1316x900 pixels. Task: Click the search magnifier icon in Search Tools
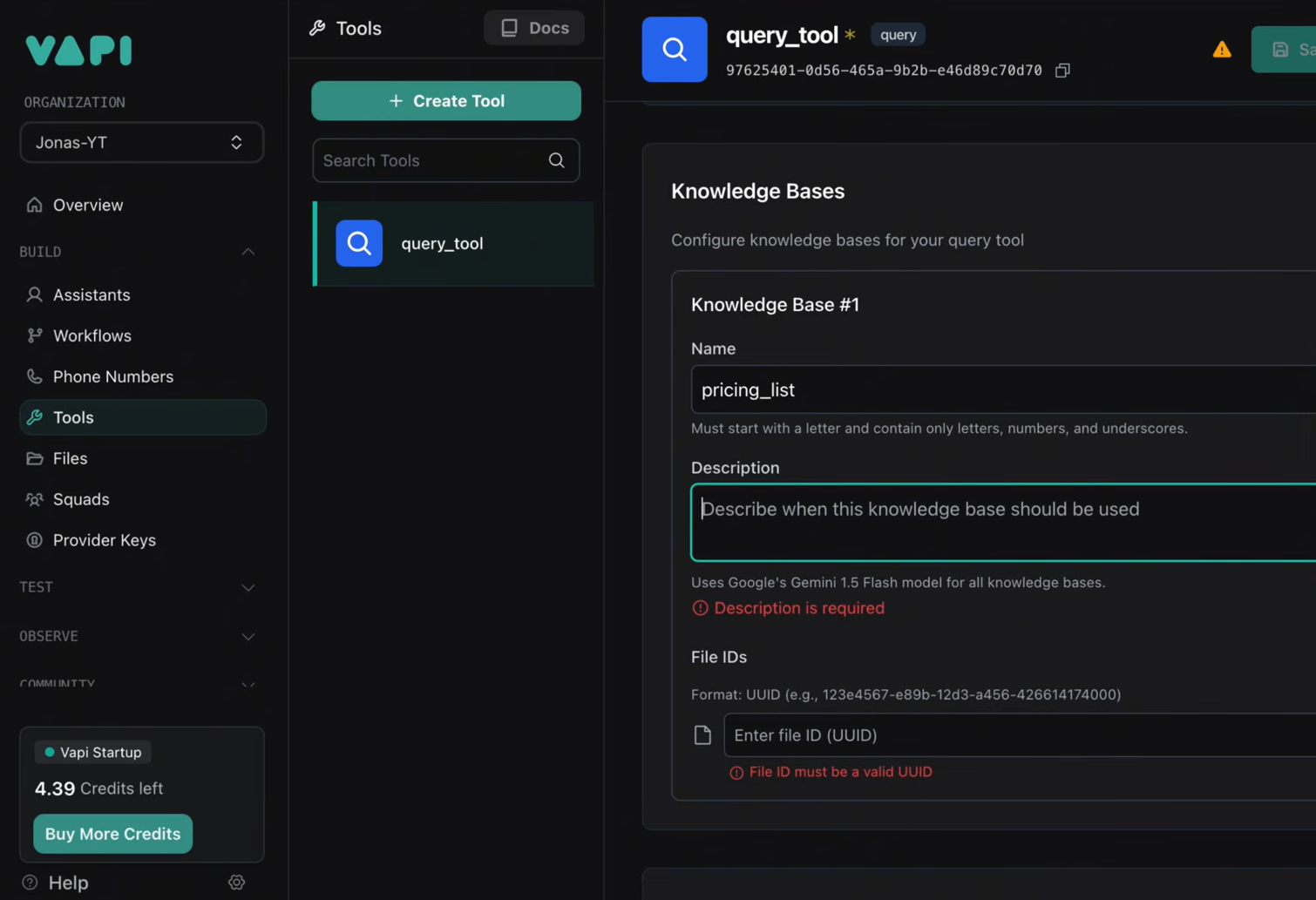coord(556,160)
